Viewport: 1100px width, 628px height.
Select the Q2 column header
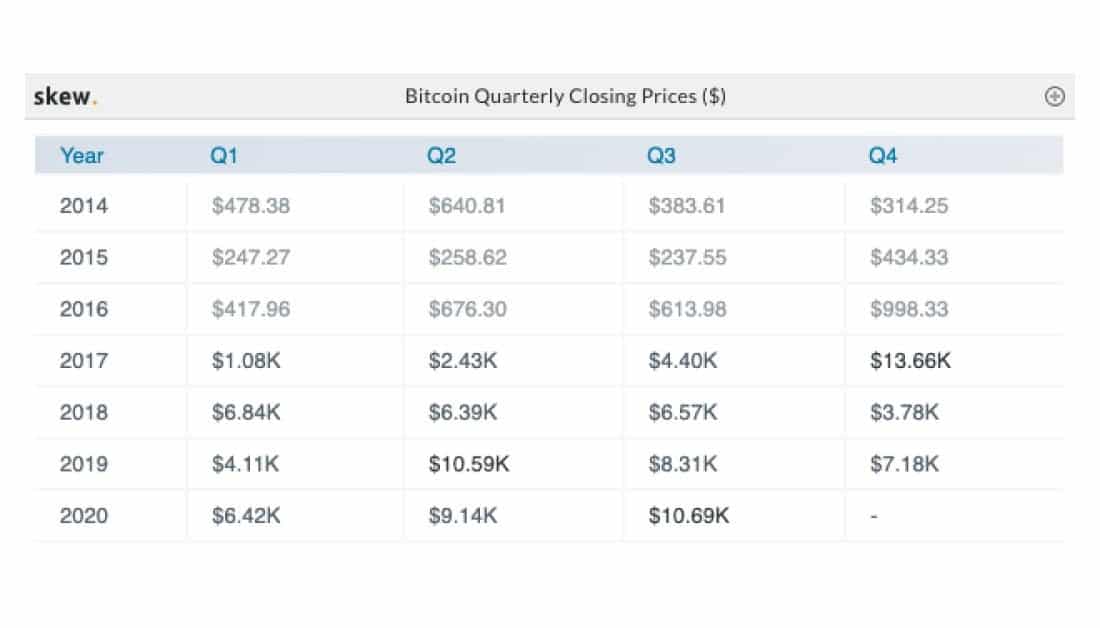[x=442, y=156]
